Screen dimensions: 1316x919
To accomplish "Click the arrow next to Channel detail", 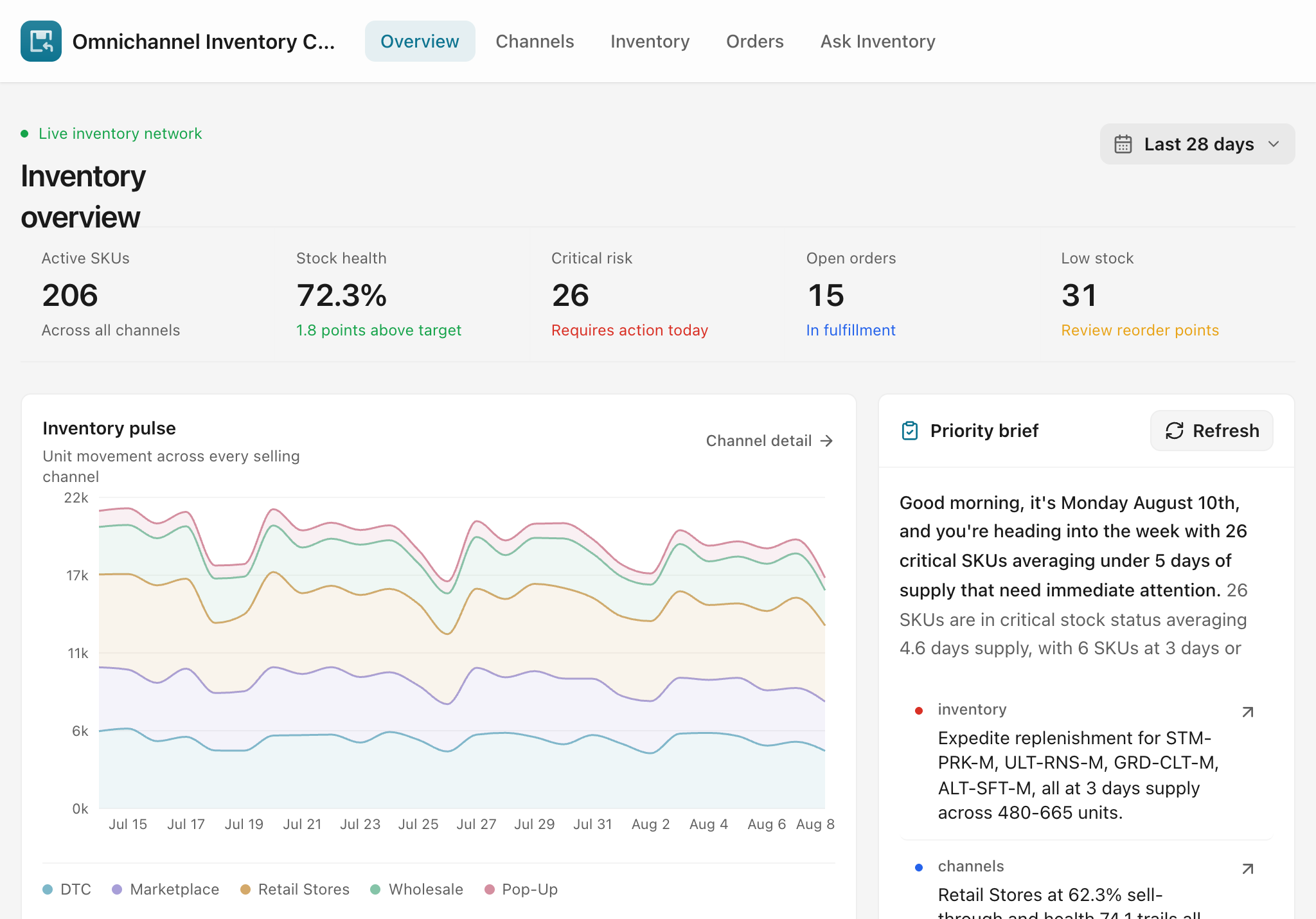I will [827, 441].
